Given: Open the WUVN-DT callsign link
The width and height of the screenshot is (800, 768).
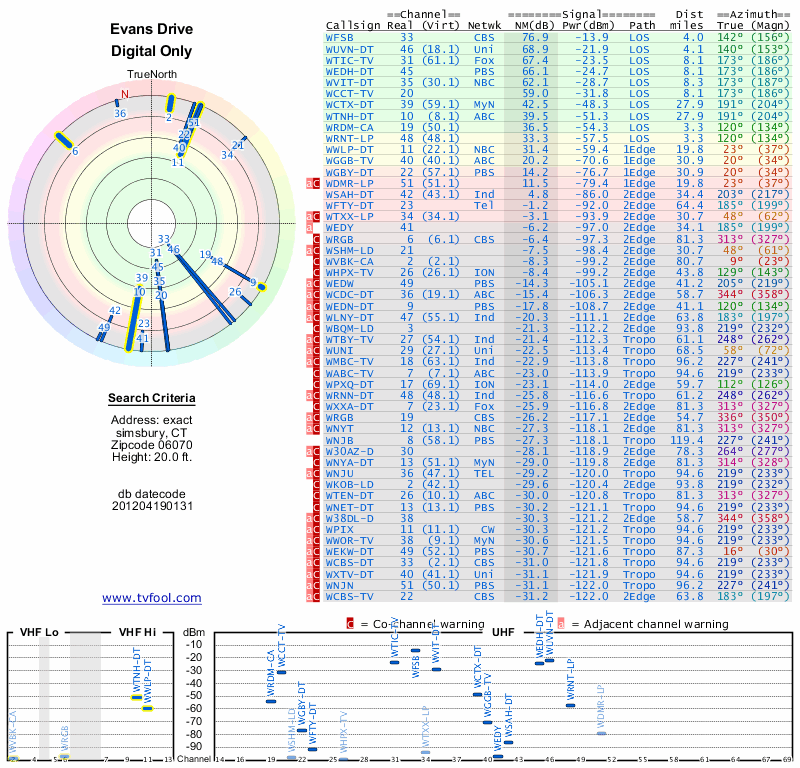Looking at the screenshot, I should (x=349, y=49).
